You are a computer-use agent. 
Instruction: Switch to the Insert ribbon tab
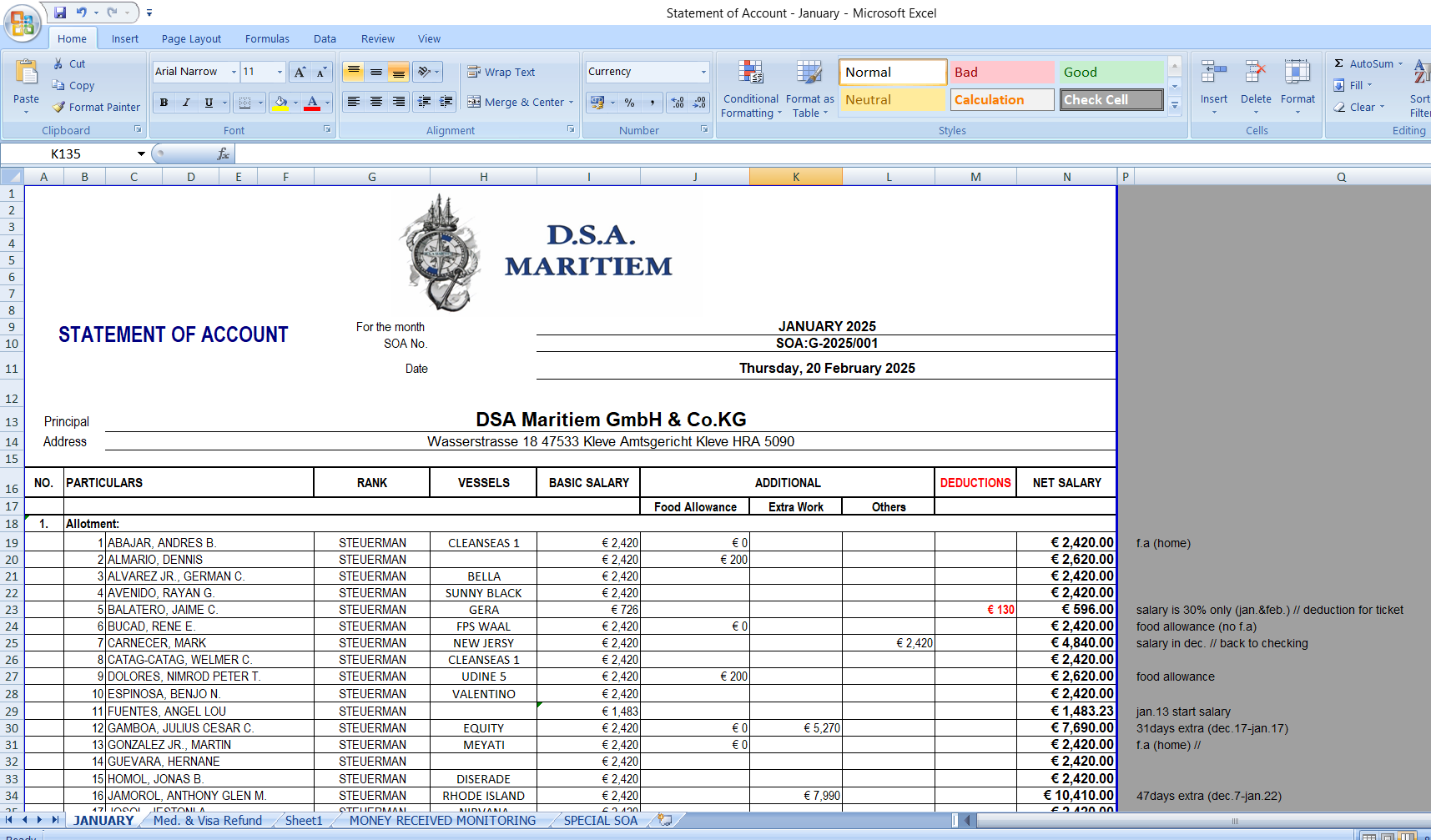[x=125, y=38]
